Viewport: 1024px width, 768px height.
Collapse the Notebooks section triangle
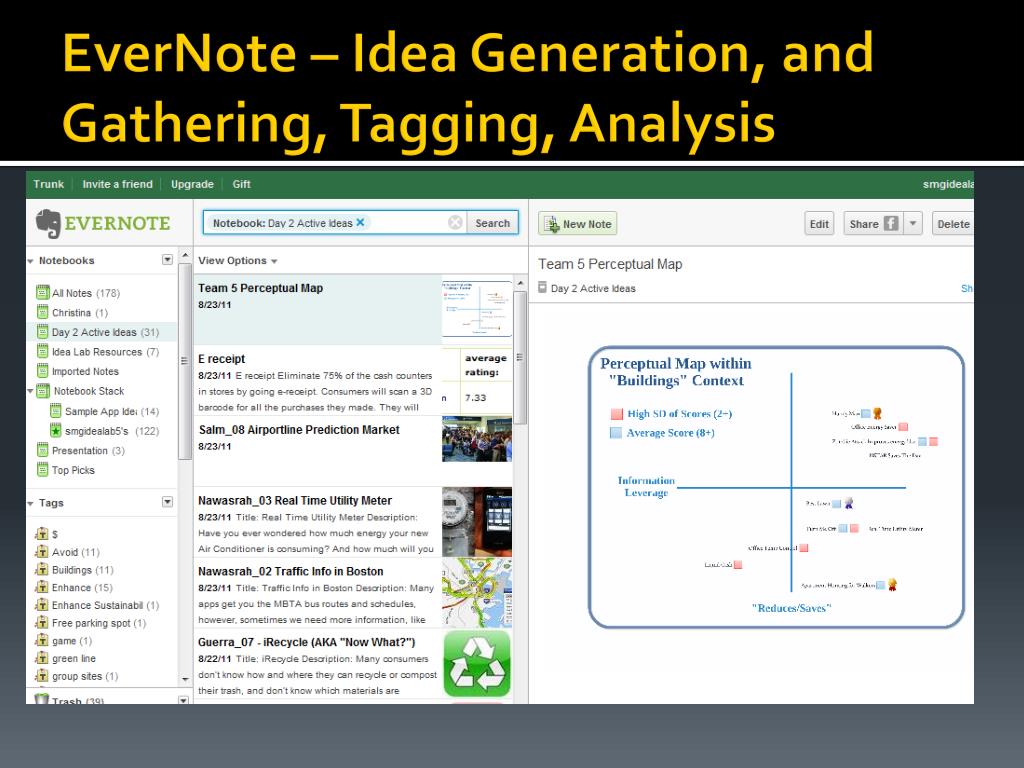[30, 261]
